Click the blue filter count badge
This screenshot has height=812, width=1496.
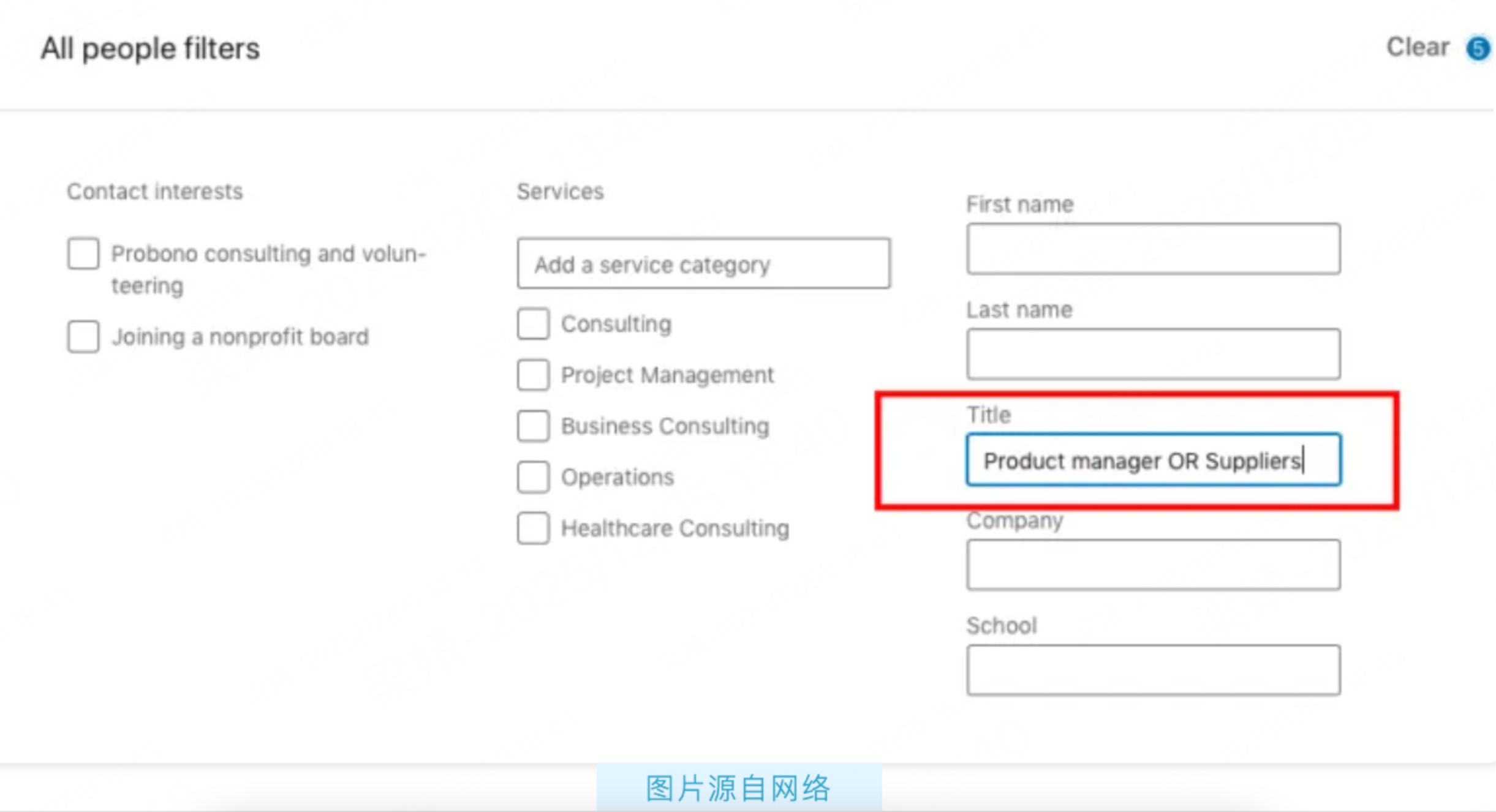pos(1478,48)
